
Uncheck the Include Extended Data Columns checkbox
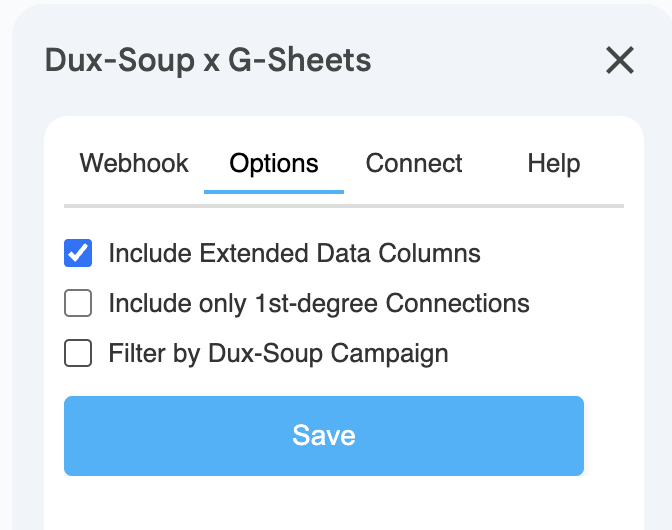78,253
